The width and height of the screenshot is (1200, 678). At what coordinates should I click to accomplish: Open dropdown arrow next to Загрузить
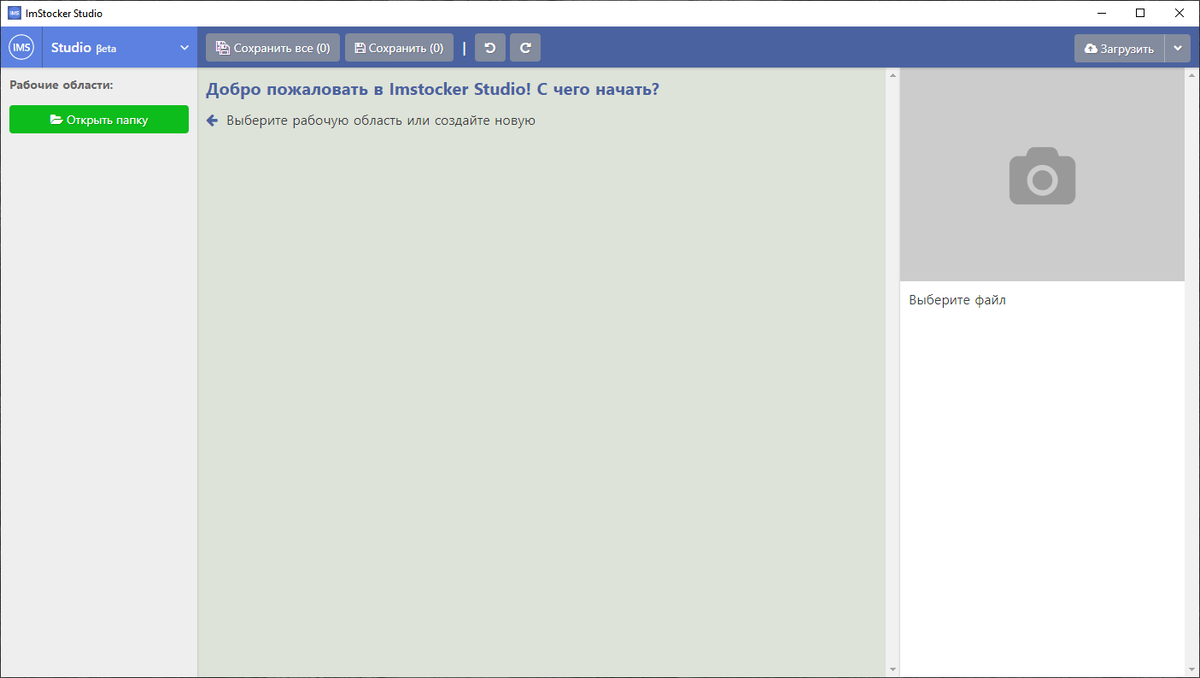tap(1178, 48)
